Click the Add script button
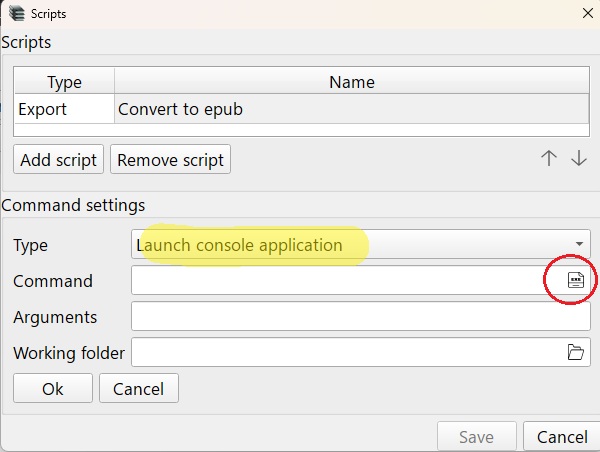600x452 pixels. (58, 159)
